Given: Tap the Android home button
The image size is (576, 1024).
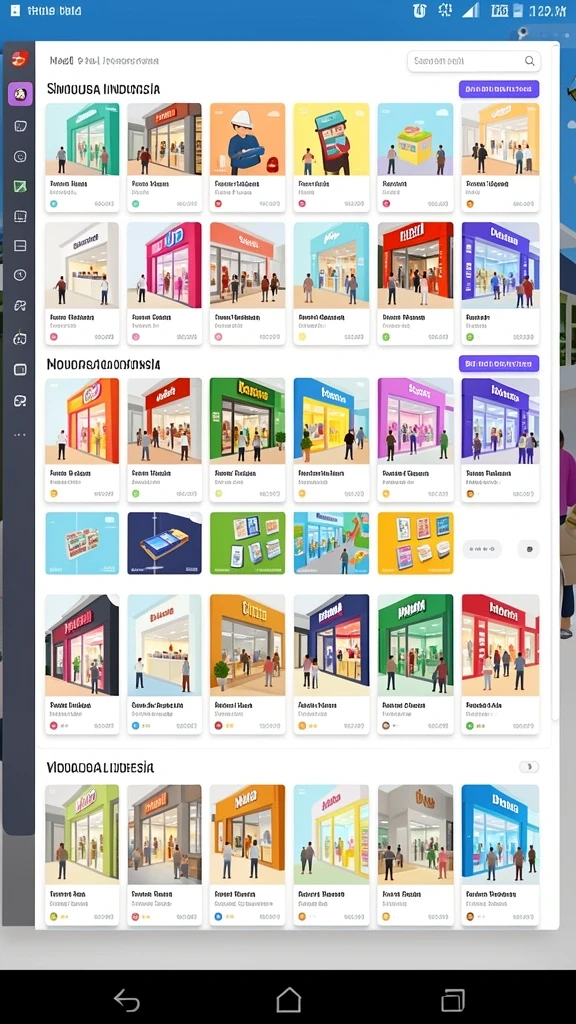Looking at the screenshot, I should click(x=288, y=999).
